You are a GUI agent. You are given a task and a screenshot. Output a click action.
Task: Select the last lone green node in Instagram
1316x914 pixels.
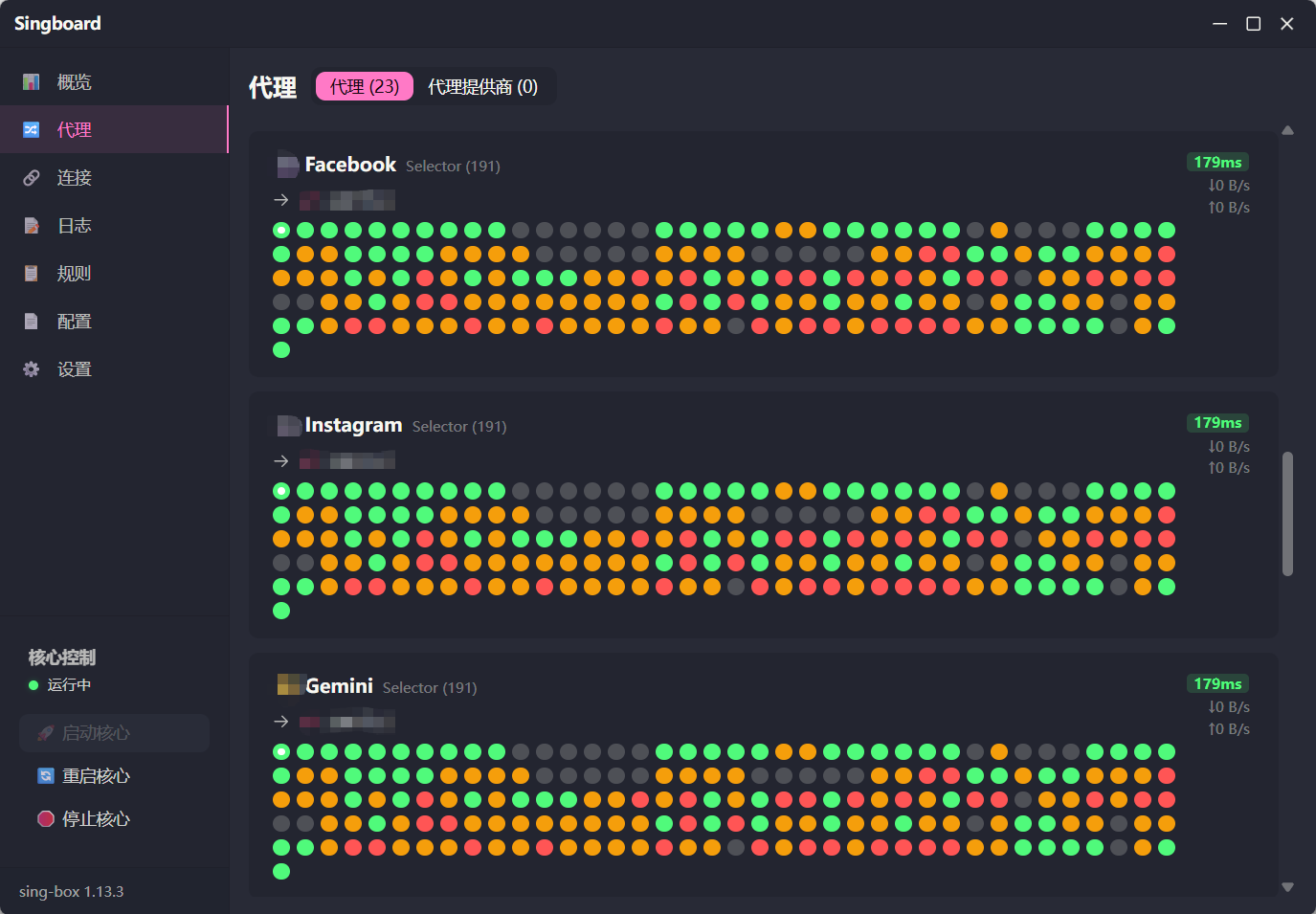pyautogui.click(x=281, y=611)
